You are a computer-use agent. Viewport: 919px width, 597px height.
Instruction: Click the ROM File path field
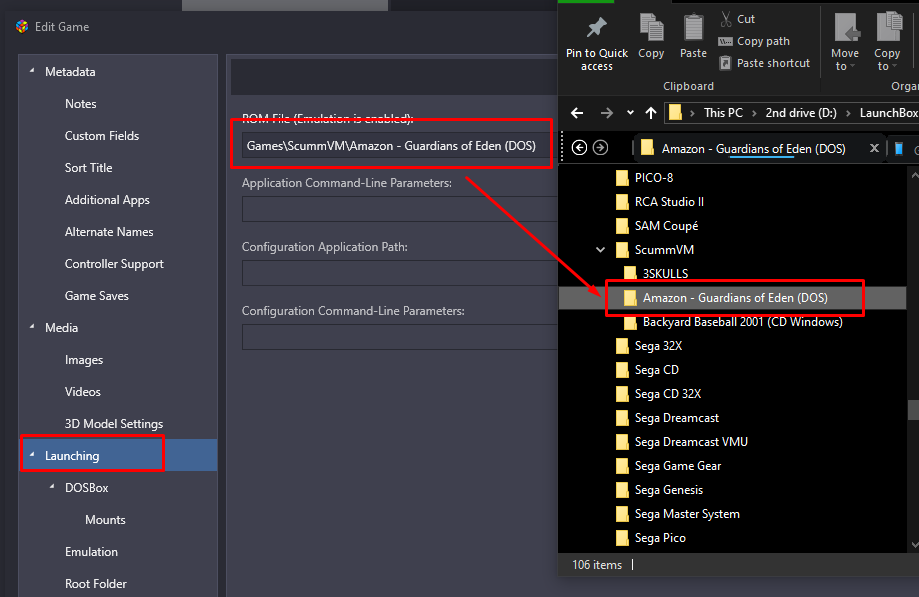coord(399,146)
